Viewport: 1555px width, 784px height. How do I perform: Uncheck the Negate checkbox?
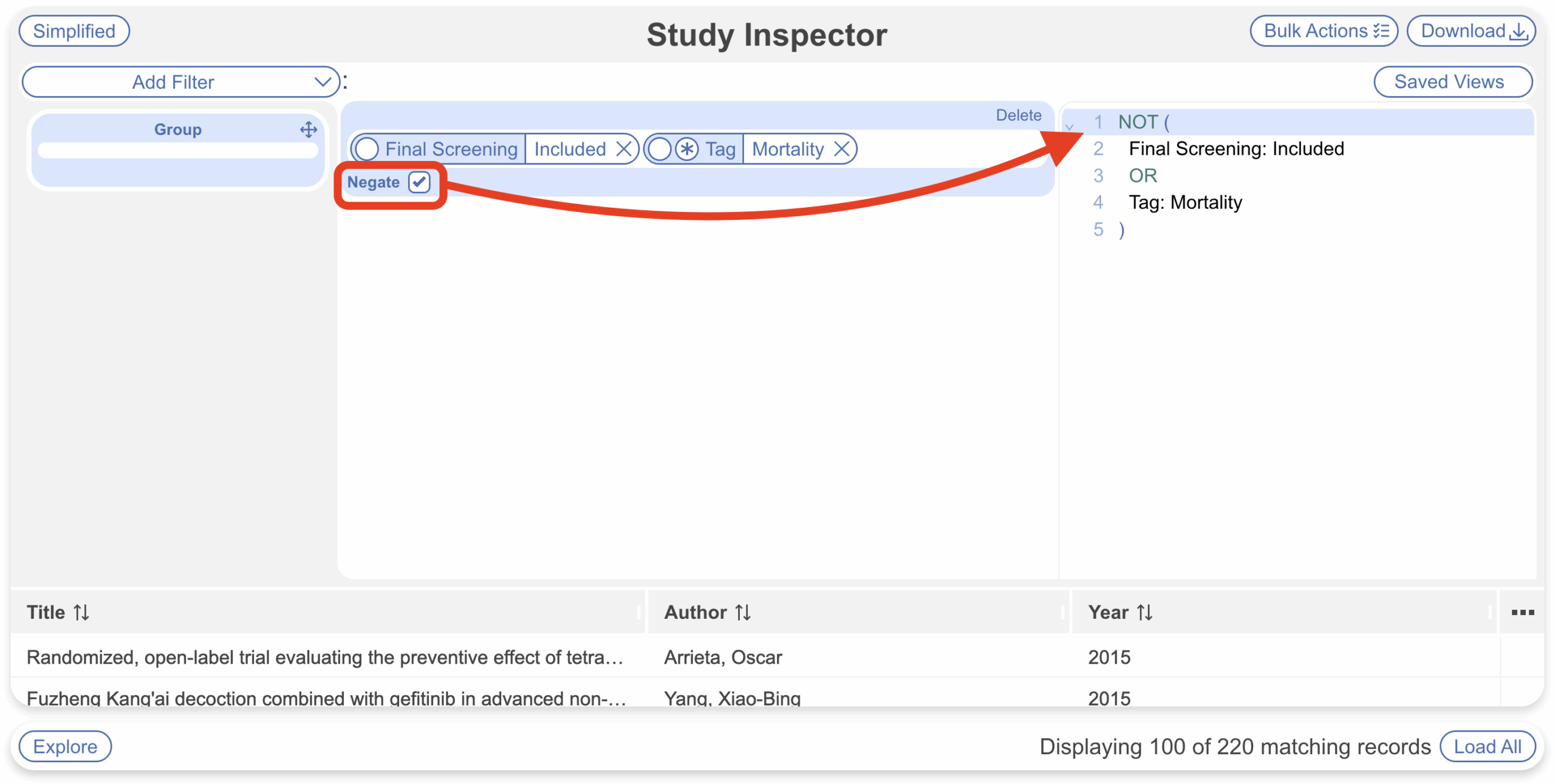click(x=419, y=182)
